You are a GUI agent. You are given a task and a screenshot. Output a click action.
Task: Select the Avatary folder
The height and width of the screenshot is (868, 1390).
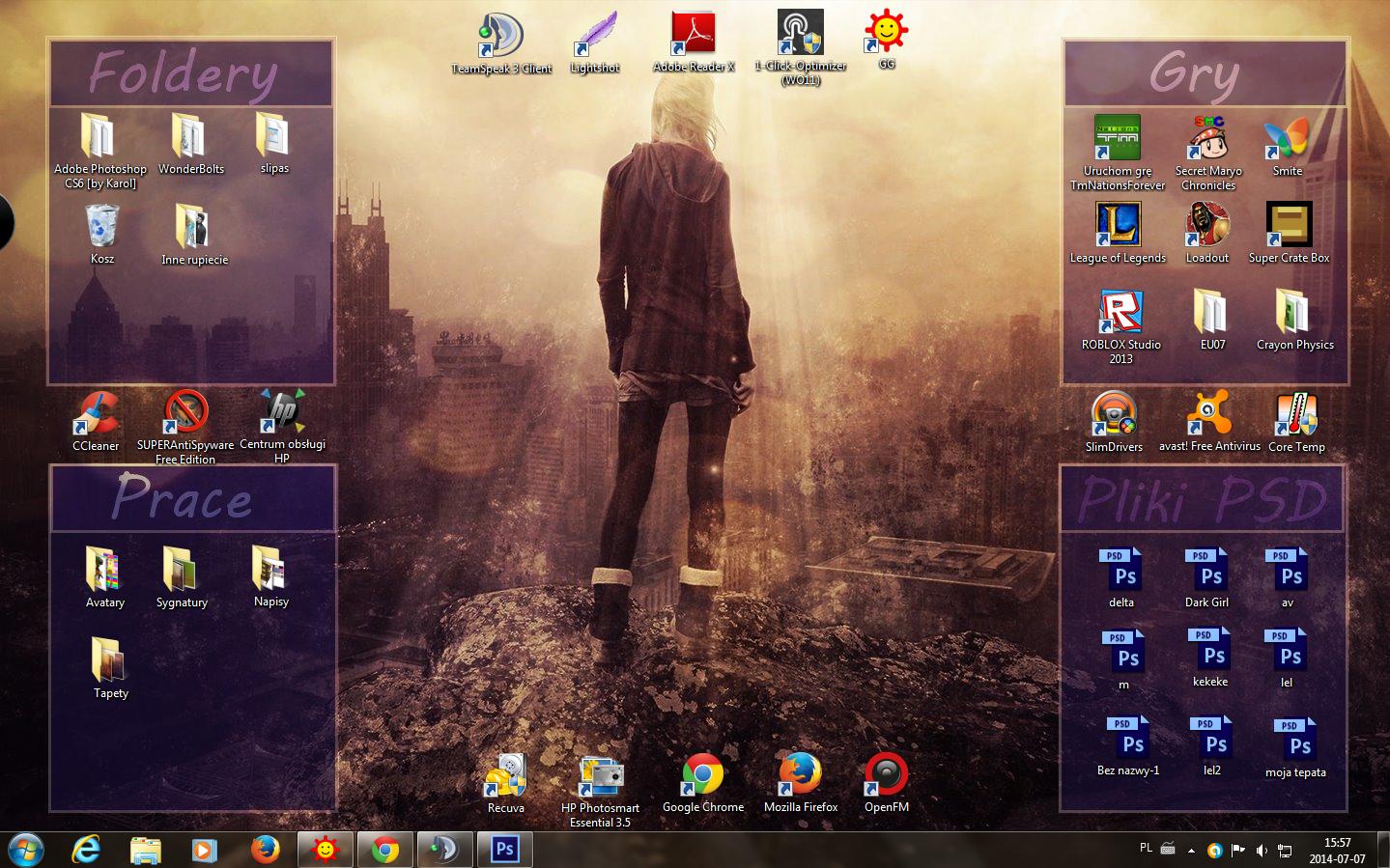pos(105,577)
